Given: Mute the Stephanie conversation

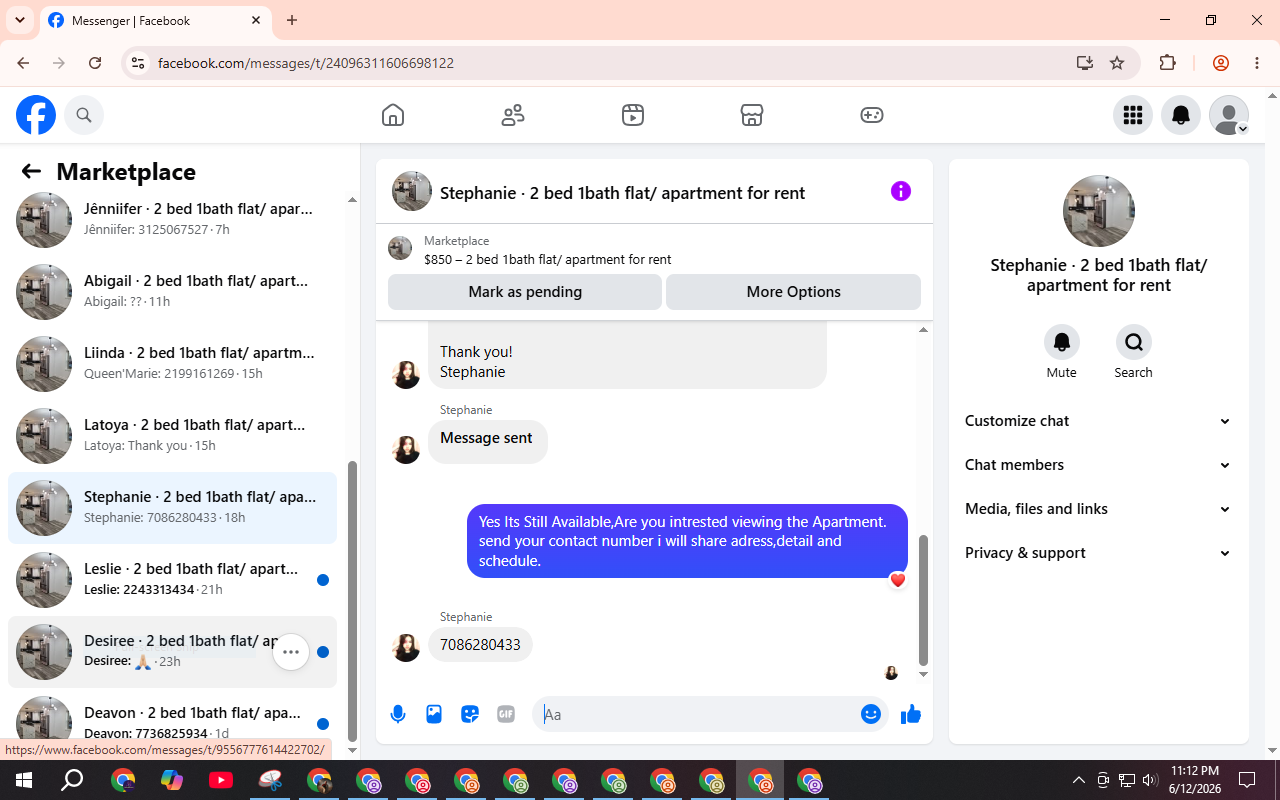Looking at the screenshot, I should [1062, 342].
